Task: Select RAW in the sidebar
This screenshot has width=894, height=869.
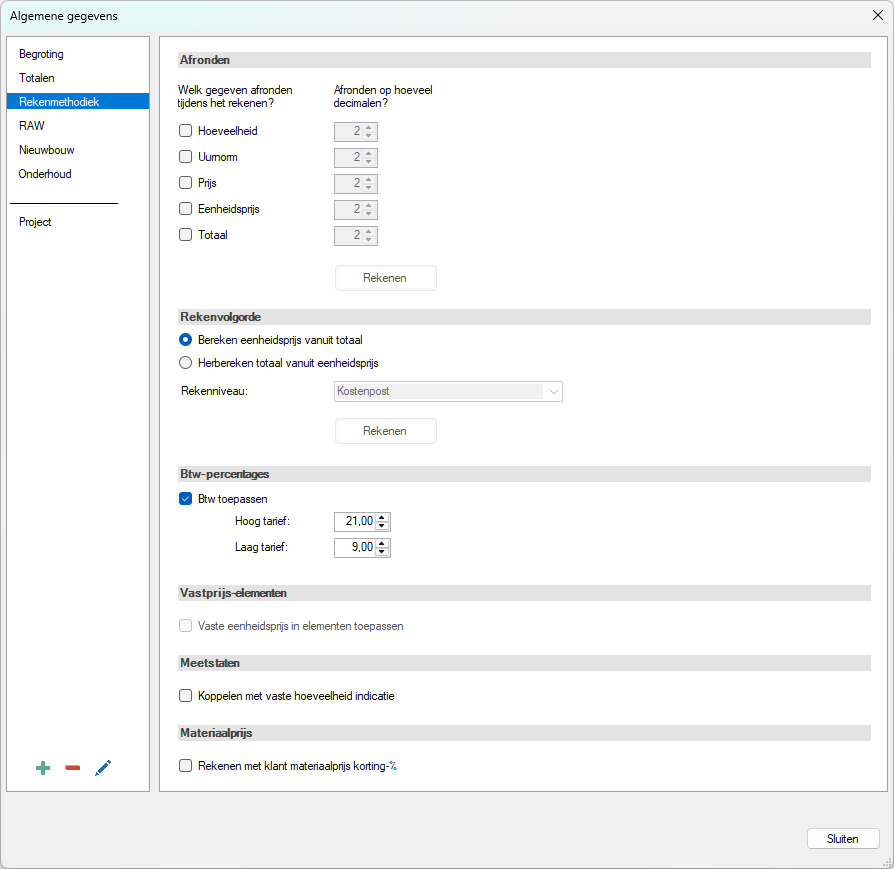Action: point(32,126)
